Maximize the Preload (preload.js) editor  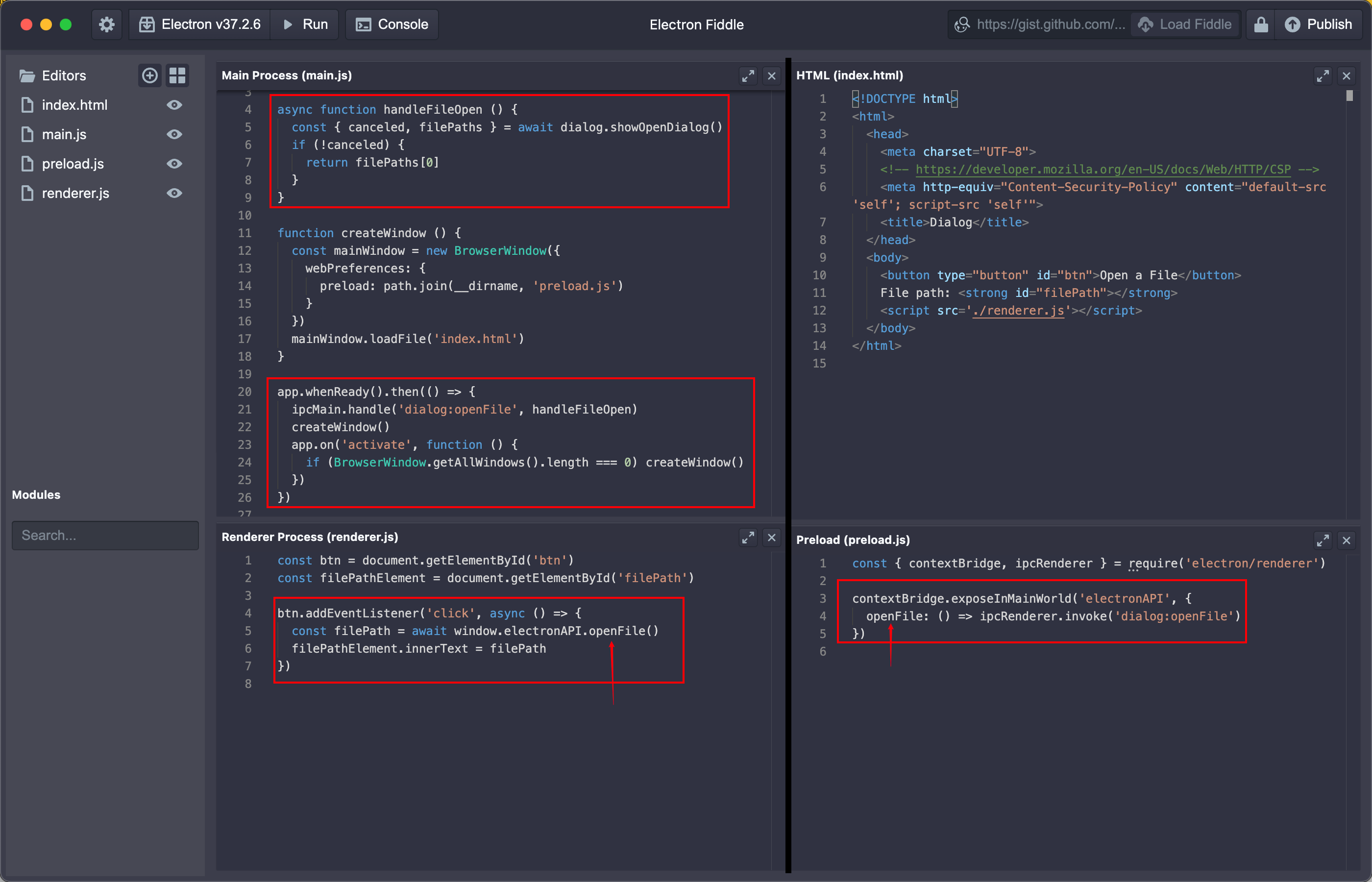pyautogui.click(x=1323, y=540)
